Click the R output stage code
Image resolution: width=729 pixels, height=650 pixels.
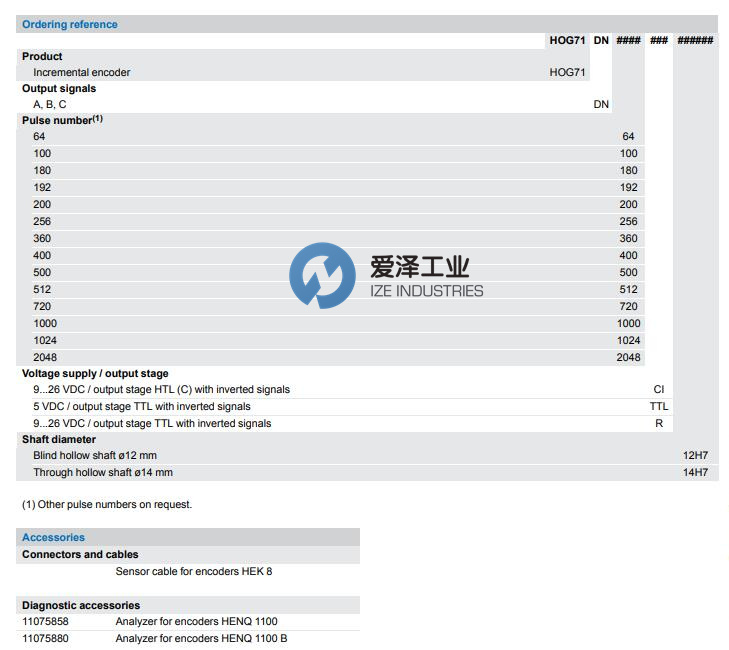(x=658, y=423)
